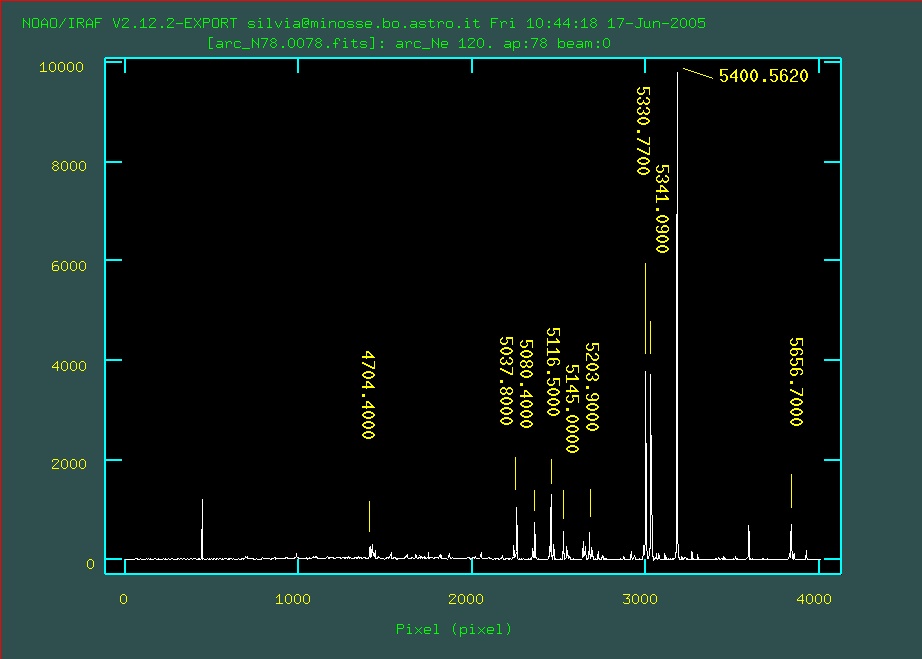Click the yellow tick marker below the 5656.7000 label
Image resolution: width=922 pixels, height=659 pixels.
tap(791, 490)
